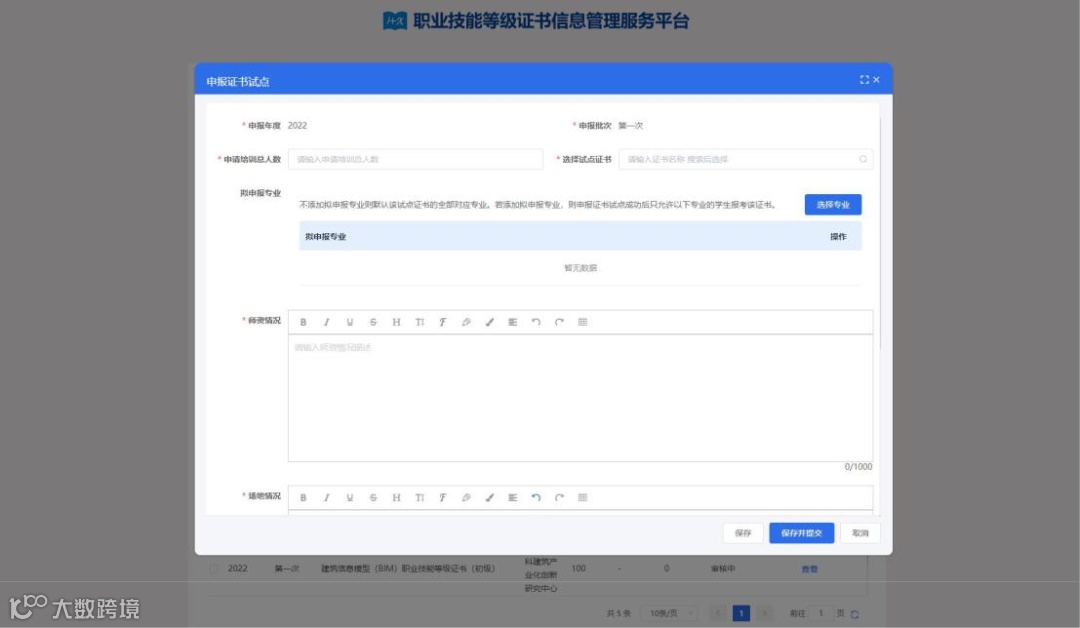Click the platform logo in page header
The image size is (1080, 628).
pos(395,21)
